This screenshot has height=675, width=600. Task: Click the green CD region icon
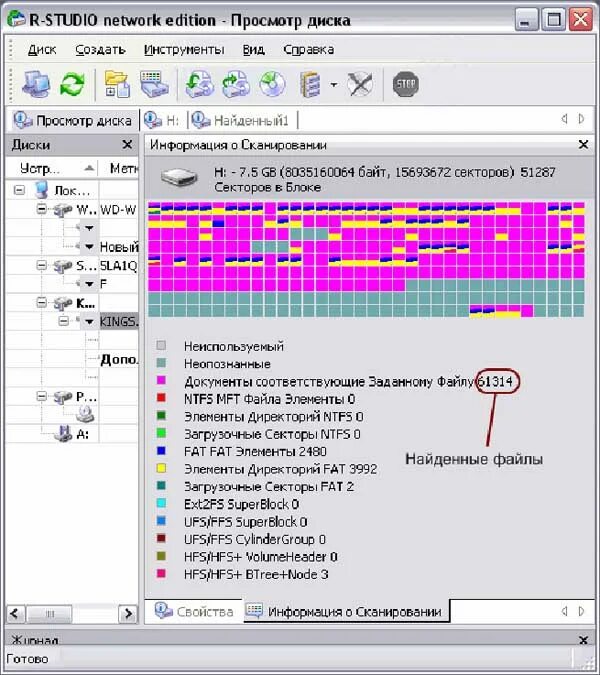[272, 84]
